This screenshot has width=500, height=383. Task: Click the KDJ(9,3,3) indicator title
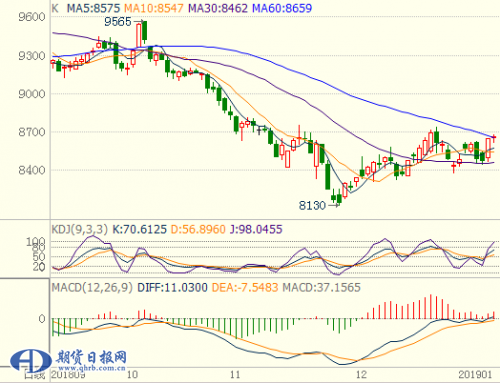pyautogui.click(x=80, y=229)
